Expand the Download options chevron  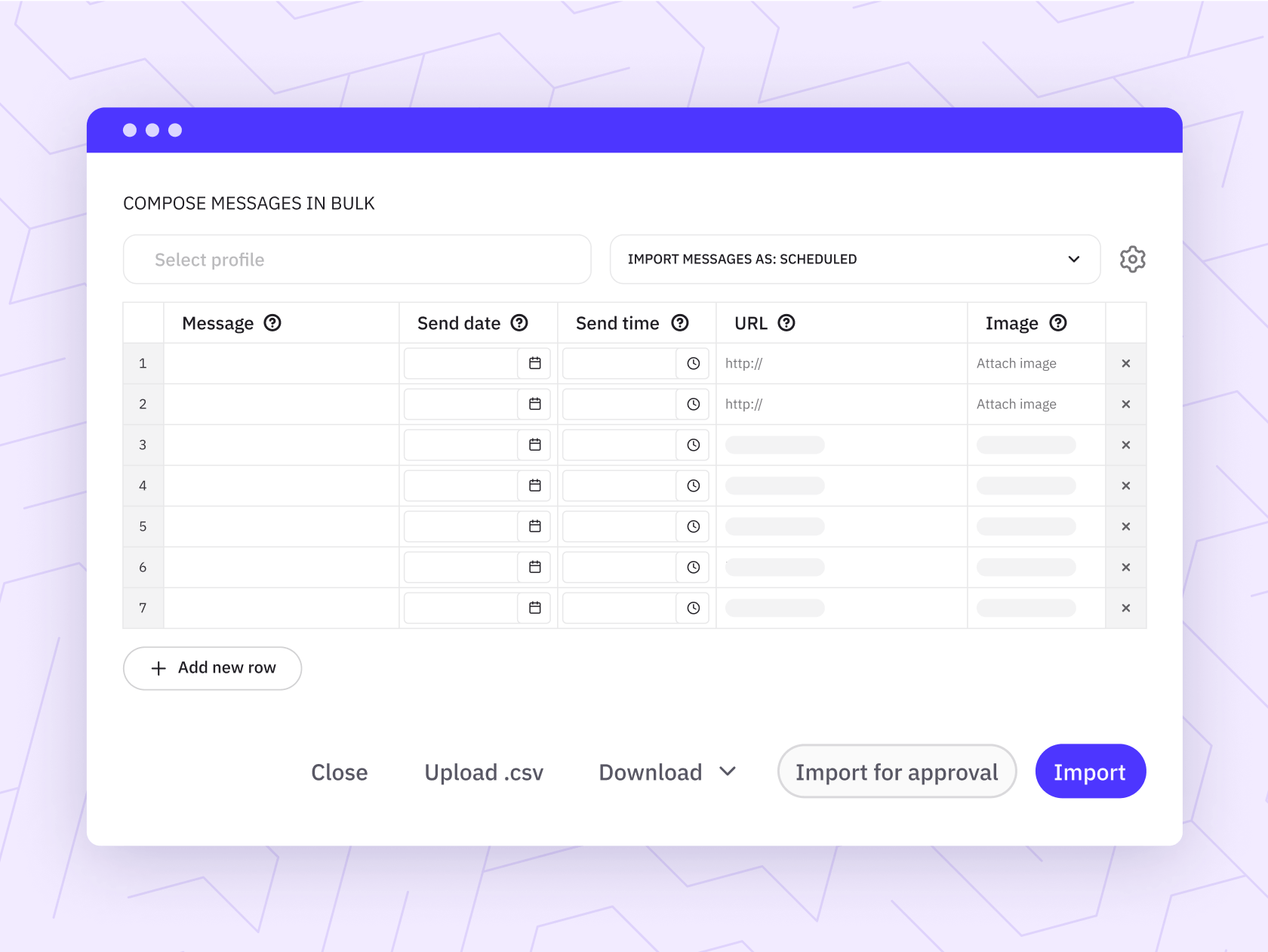point(728,772)
